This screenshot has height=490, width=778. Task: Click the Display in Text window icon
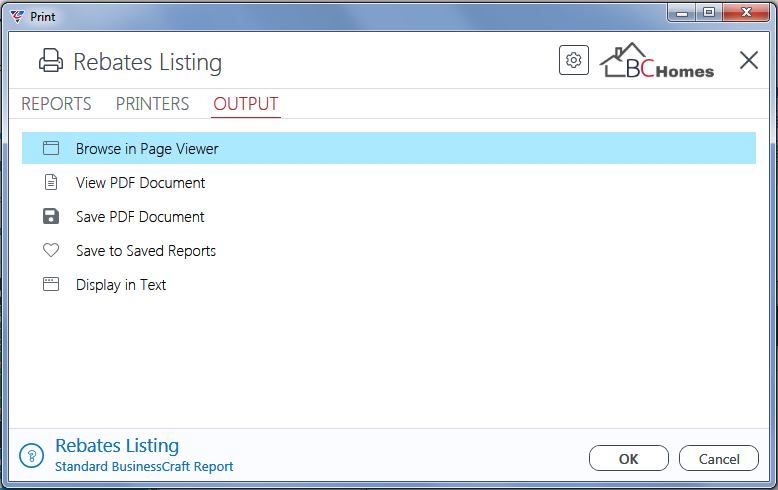(51, 284)
